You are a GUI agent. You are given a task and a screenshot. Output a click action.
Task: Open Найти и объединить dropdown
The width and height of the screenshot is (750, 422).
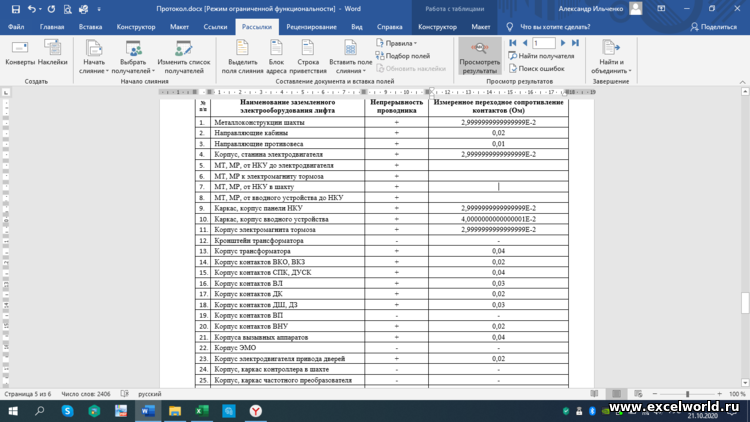click(x=611, y=57)
